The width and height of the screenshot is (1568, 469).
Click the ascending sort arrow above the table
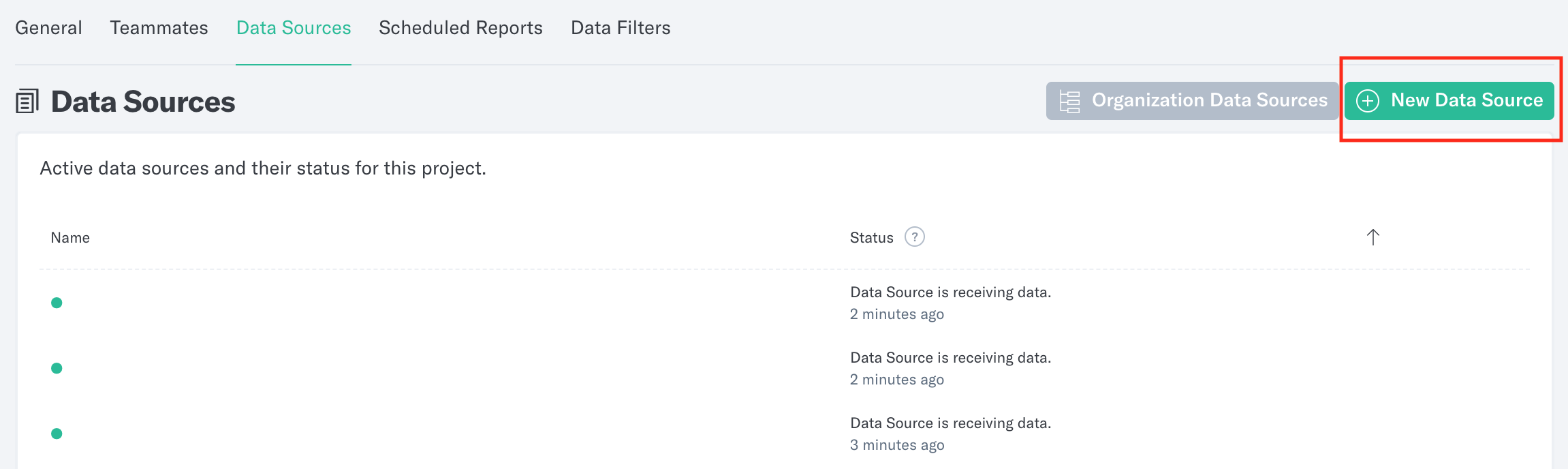tap(1372, 237)
